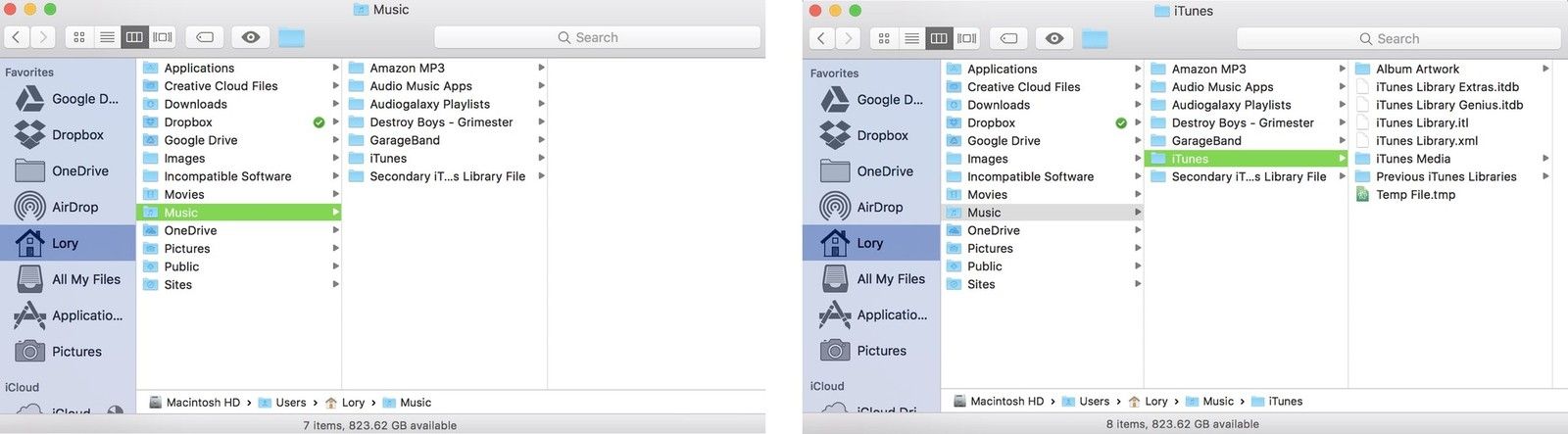Viewport: 1568px width, 434px height.
Task: Click Quick Look eye in Music window
Action: [x=251, y=37]
